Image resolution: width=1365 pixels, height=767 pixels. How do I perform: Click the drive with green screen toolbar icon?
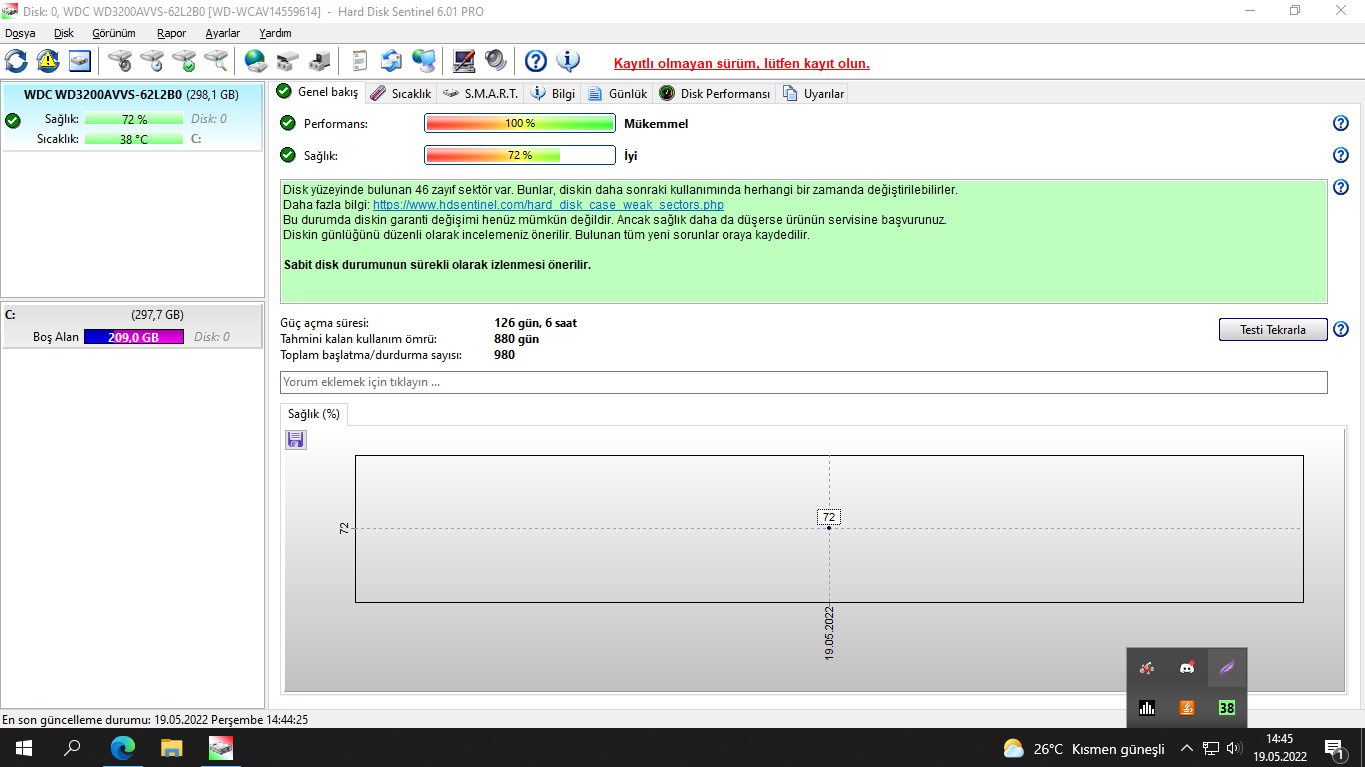(x=320, y=61)
